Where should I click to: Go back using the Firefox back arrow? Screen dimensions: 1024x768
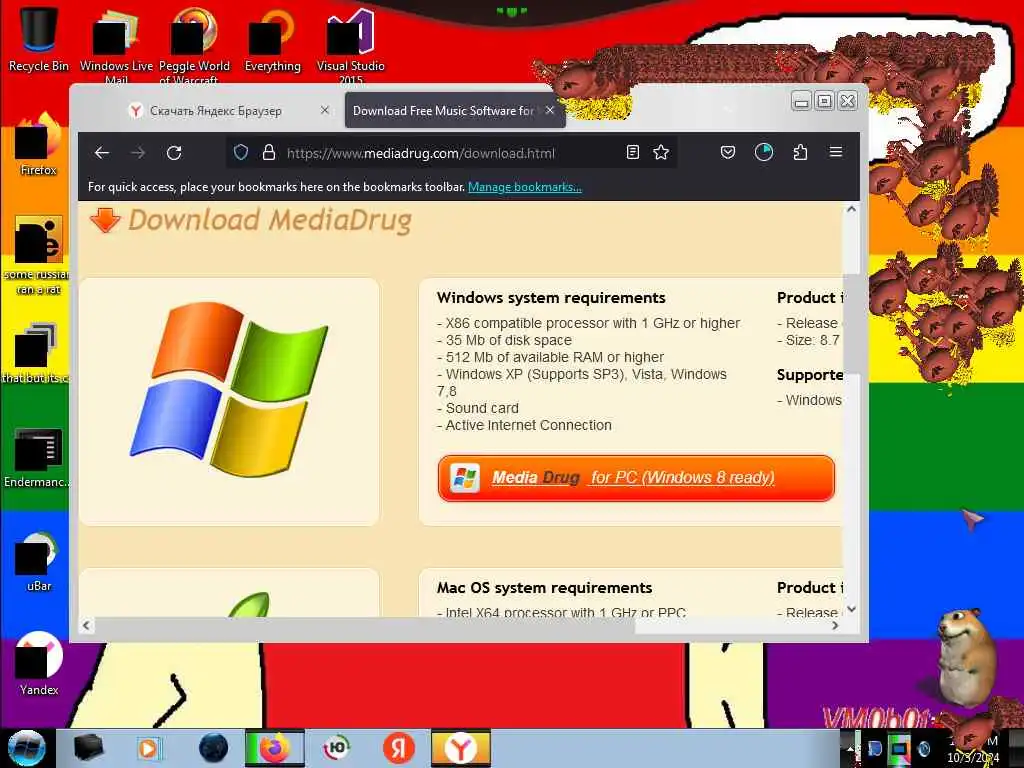pos(102,153)
